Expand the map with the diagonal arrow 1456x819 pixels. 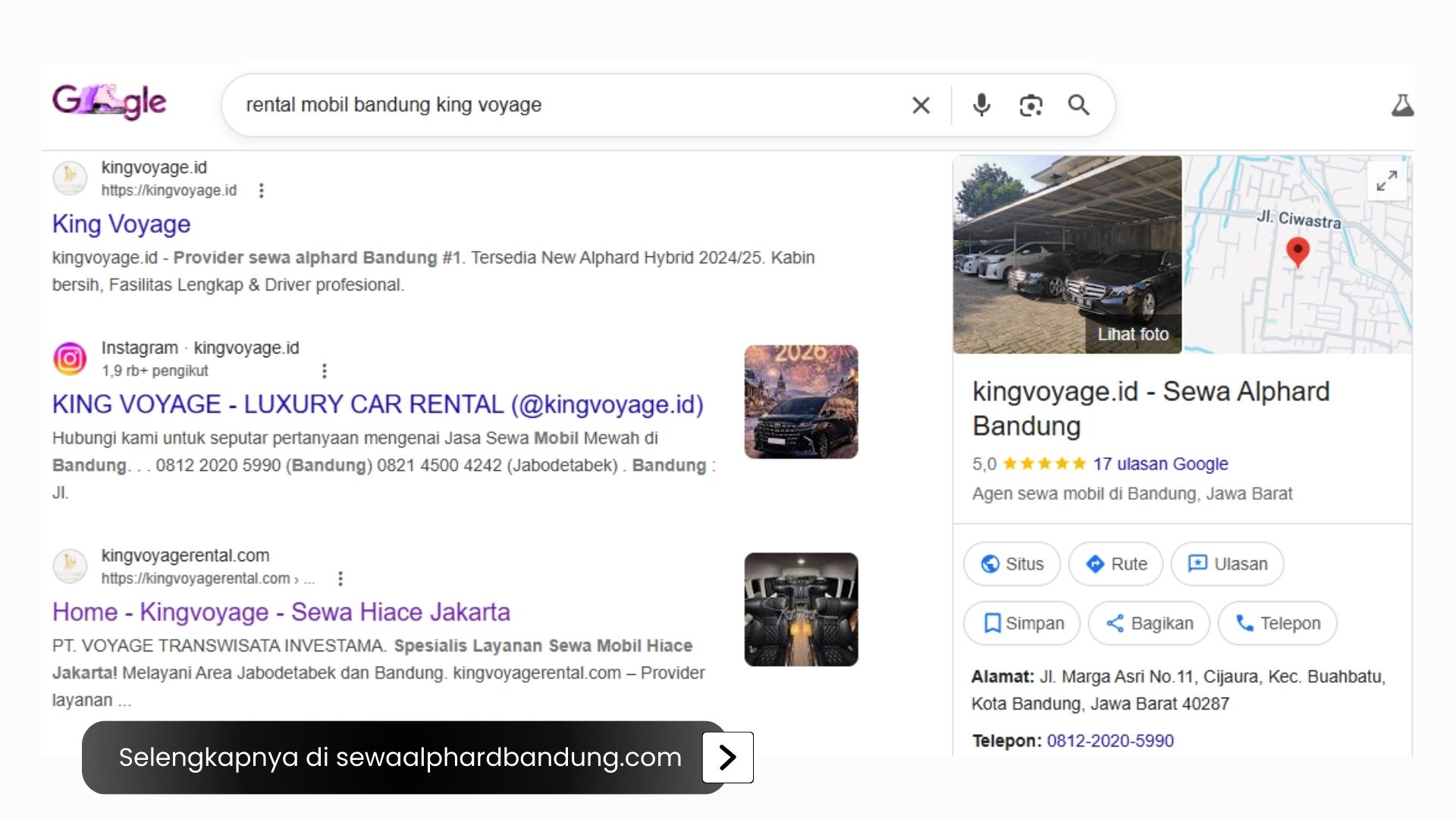1387,182
